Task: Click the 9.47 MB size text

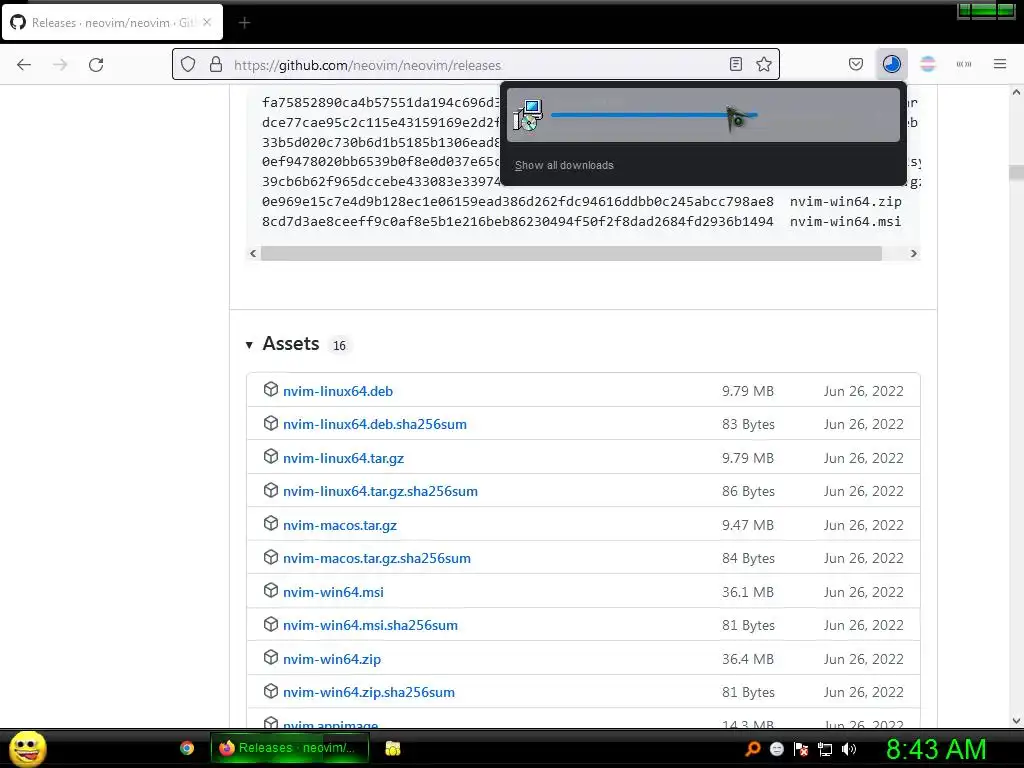Action: pos(748,525)
